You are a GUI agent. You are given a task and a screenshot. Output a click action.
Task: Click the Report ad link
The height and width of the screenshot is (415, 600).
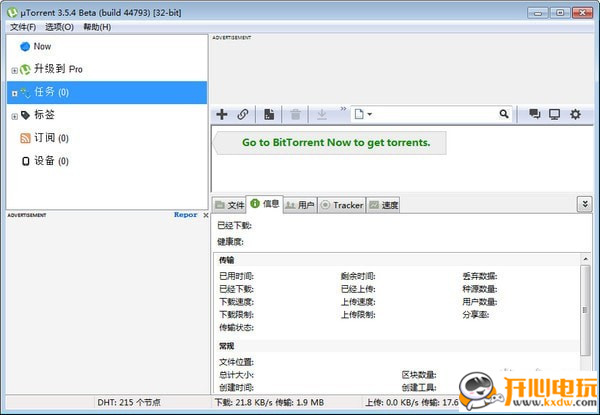[x=186, y=215]
